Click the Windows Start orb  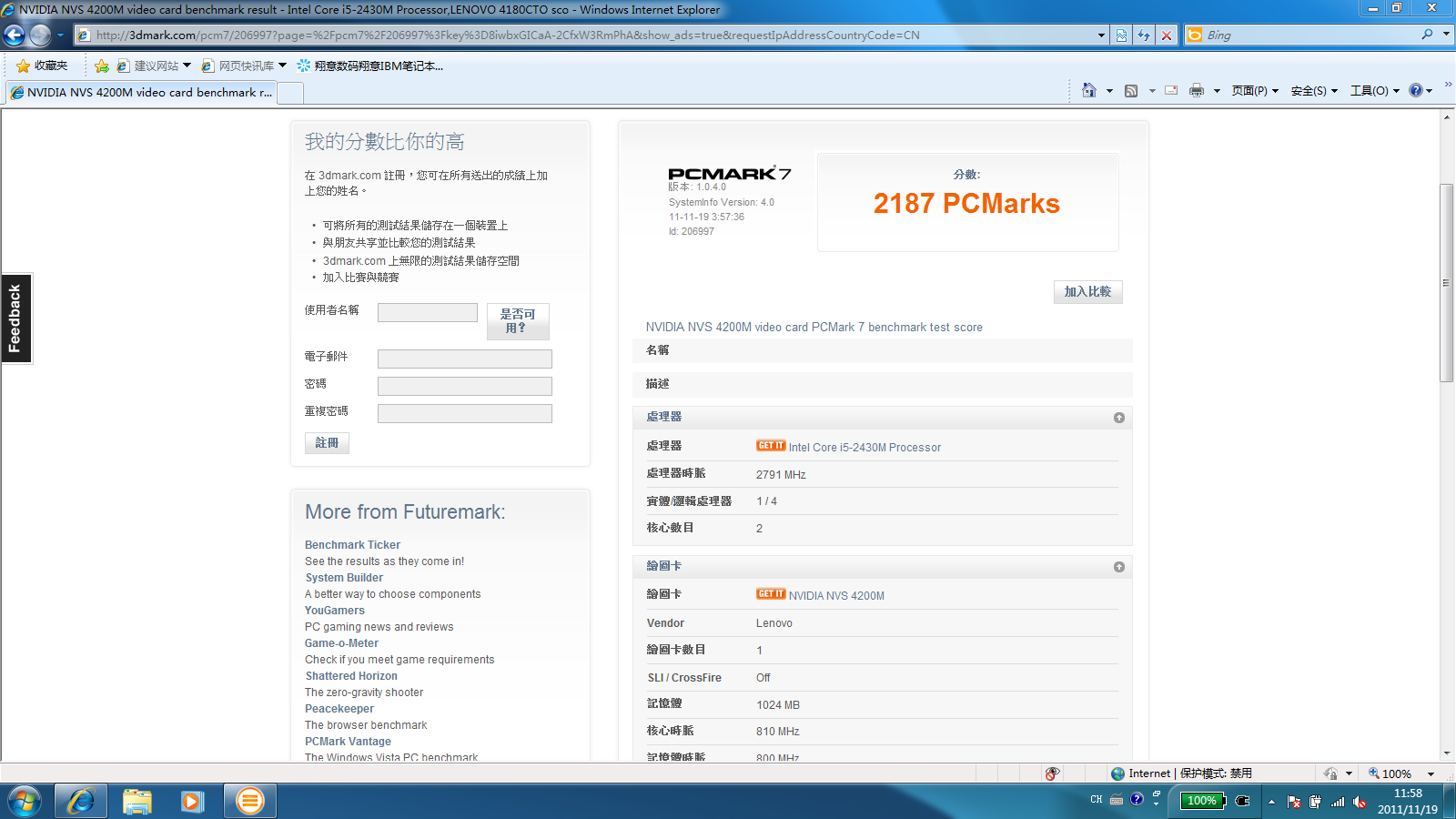point(24,801)
